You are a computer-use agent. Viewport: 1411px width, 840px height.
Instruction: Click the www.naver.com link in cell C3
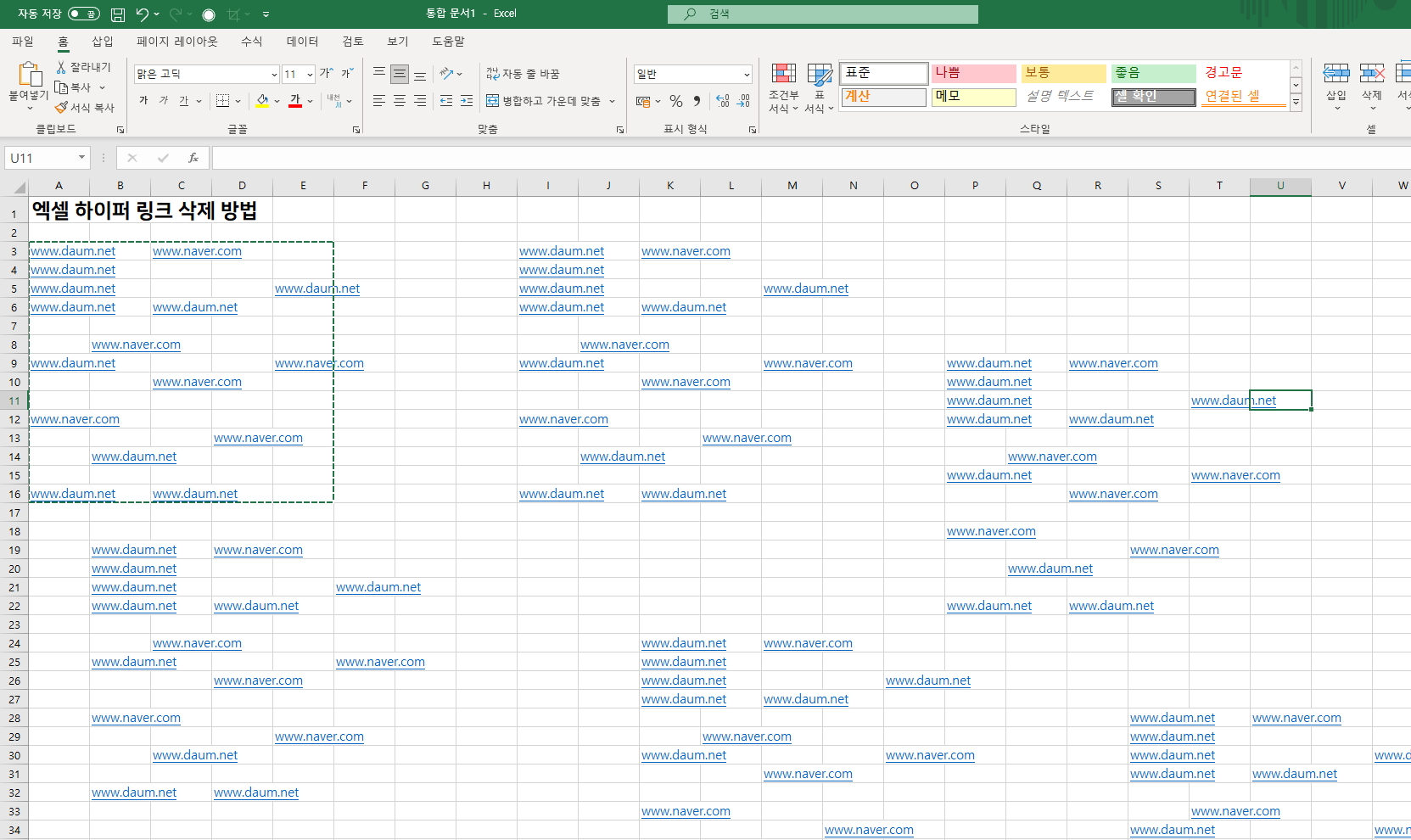pyautogui.click(x=197, y=251)
